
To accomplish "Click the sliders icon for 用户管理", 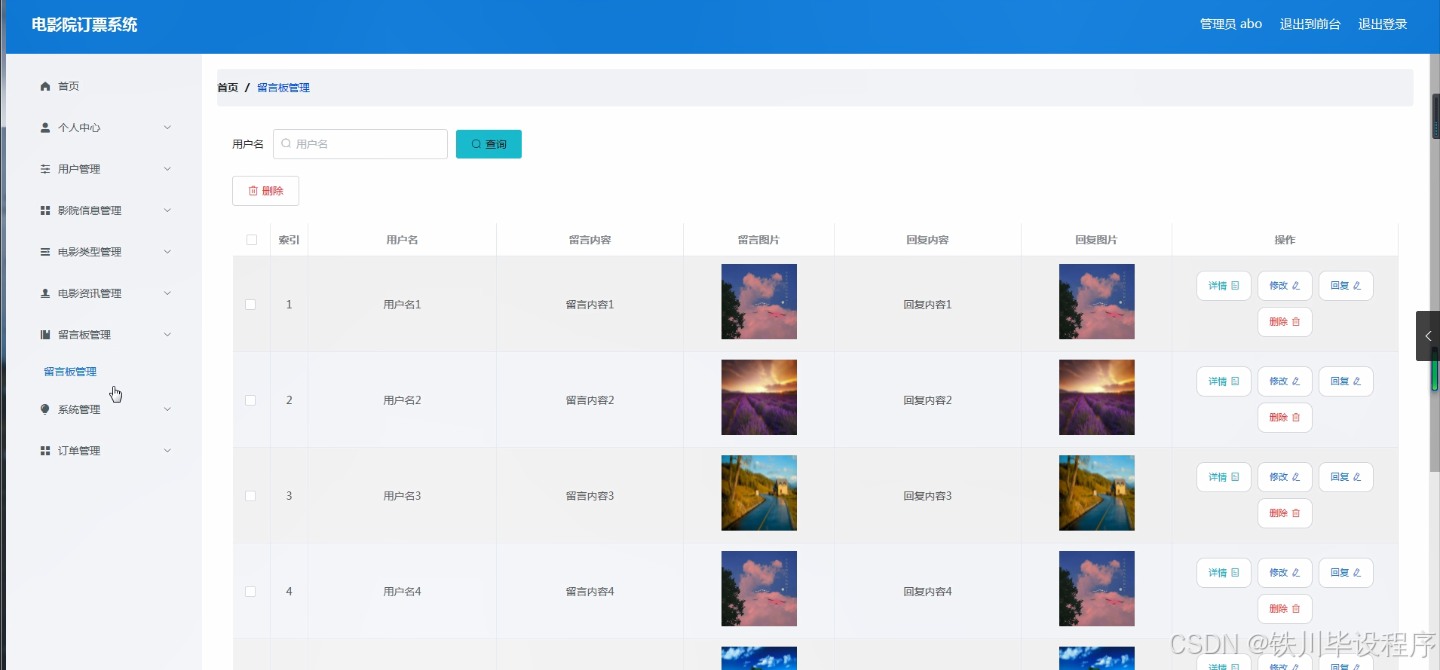I will [45, 169].
